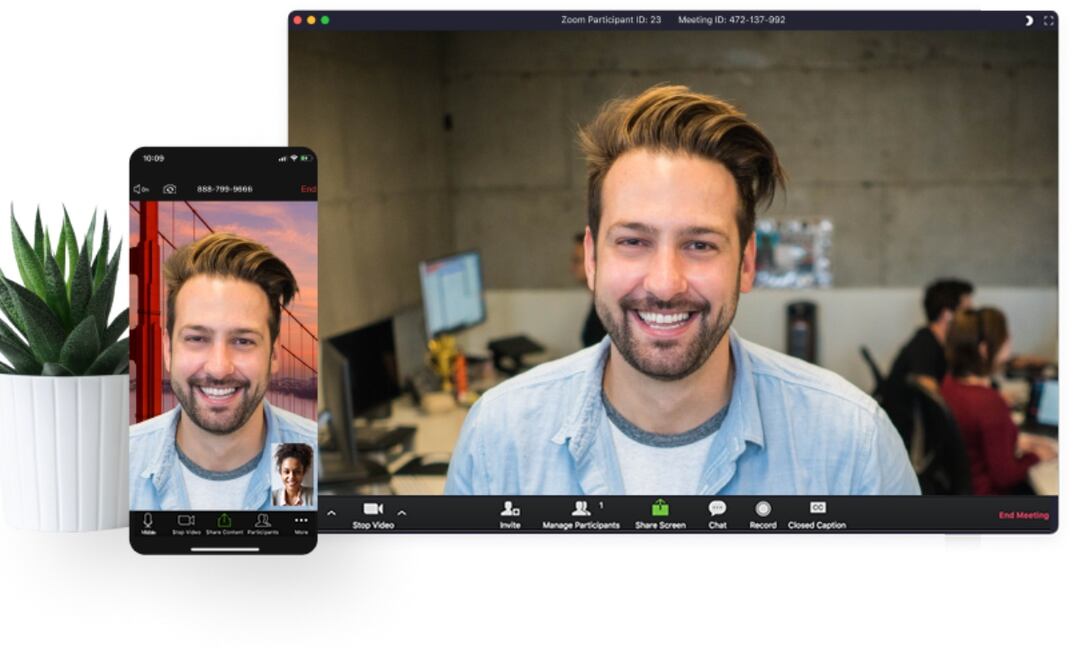Select the Stop Video camera icon
This screenshot has width=1081, height=666.
[370, 508]
